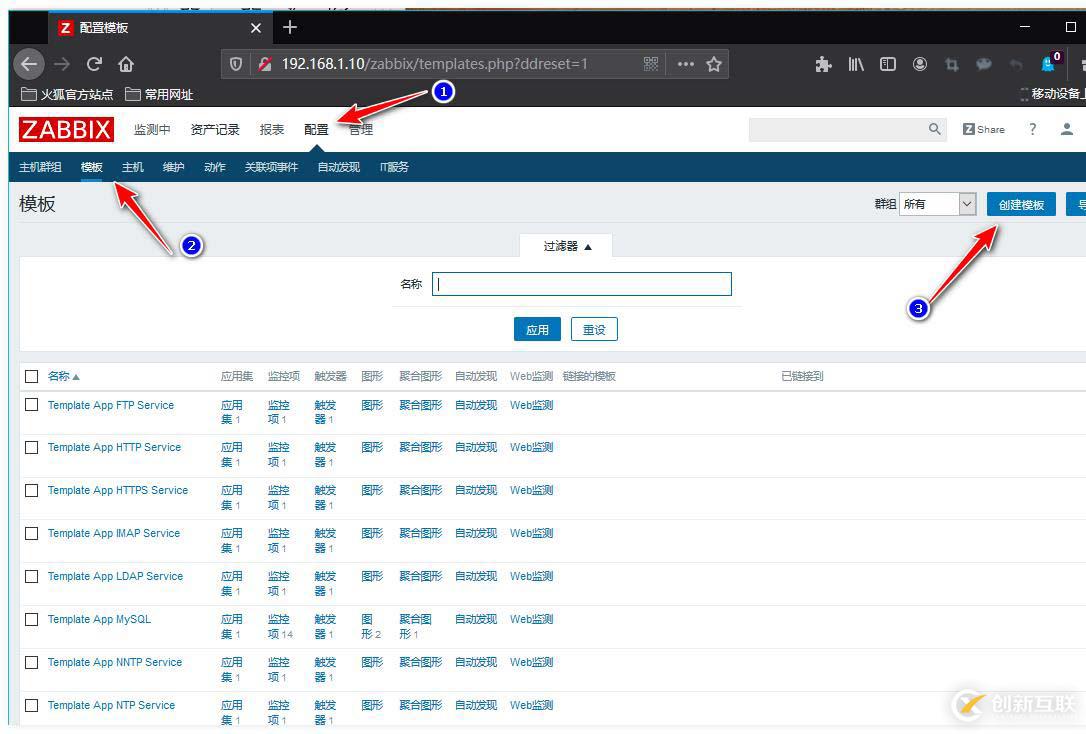Switch to the 动作 submenu tab

pos(215,167)
